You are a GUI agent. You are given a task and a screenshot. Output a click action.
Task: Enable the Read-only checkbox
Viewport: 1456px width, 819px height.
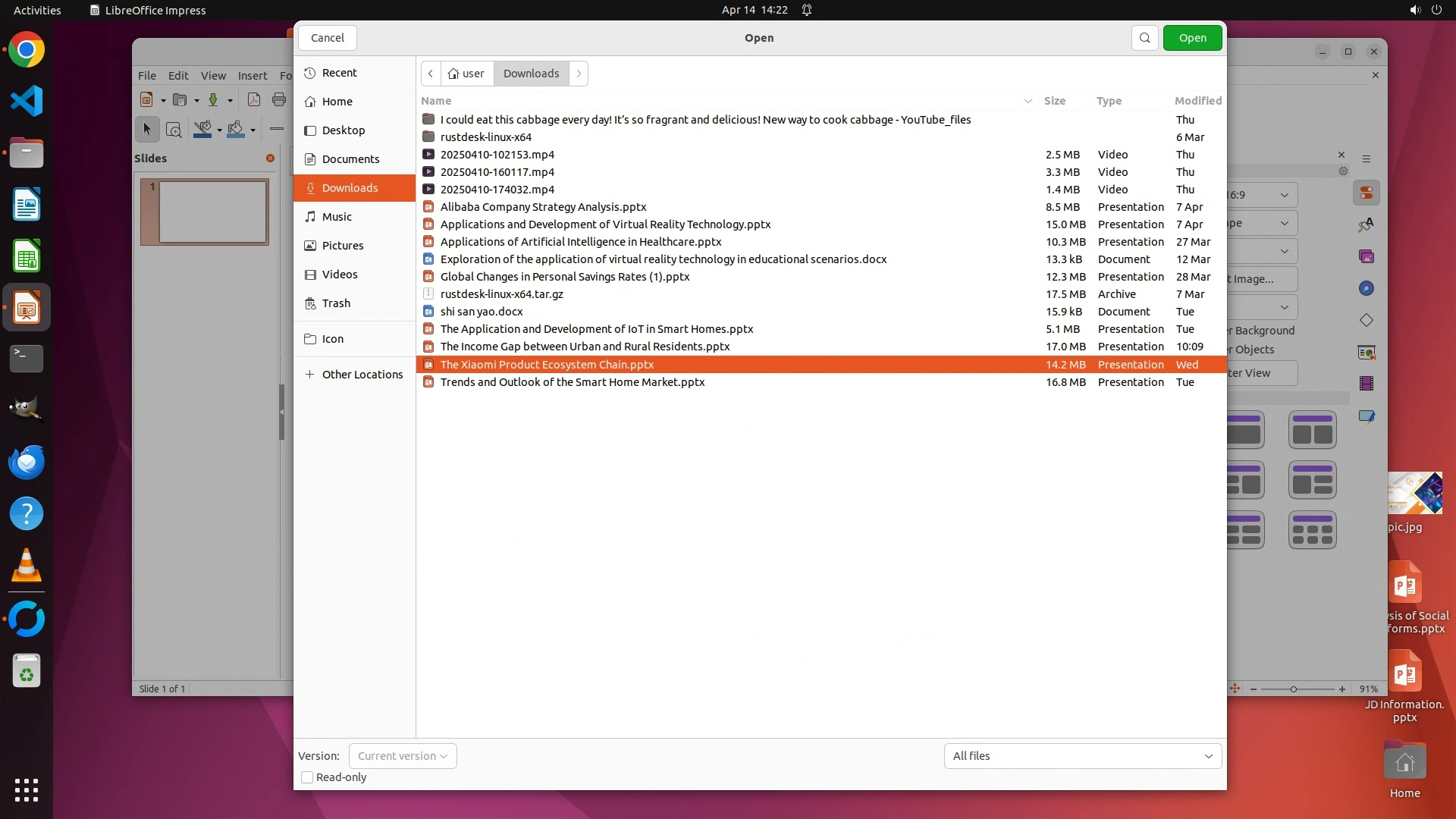307,777
